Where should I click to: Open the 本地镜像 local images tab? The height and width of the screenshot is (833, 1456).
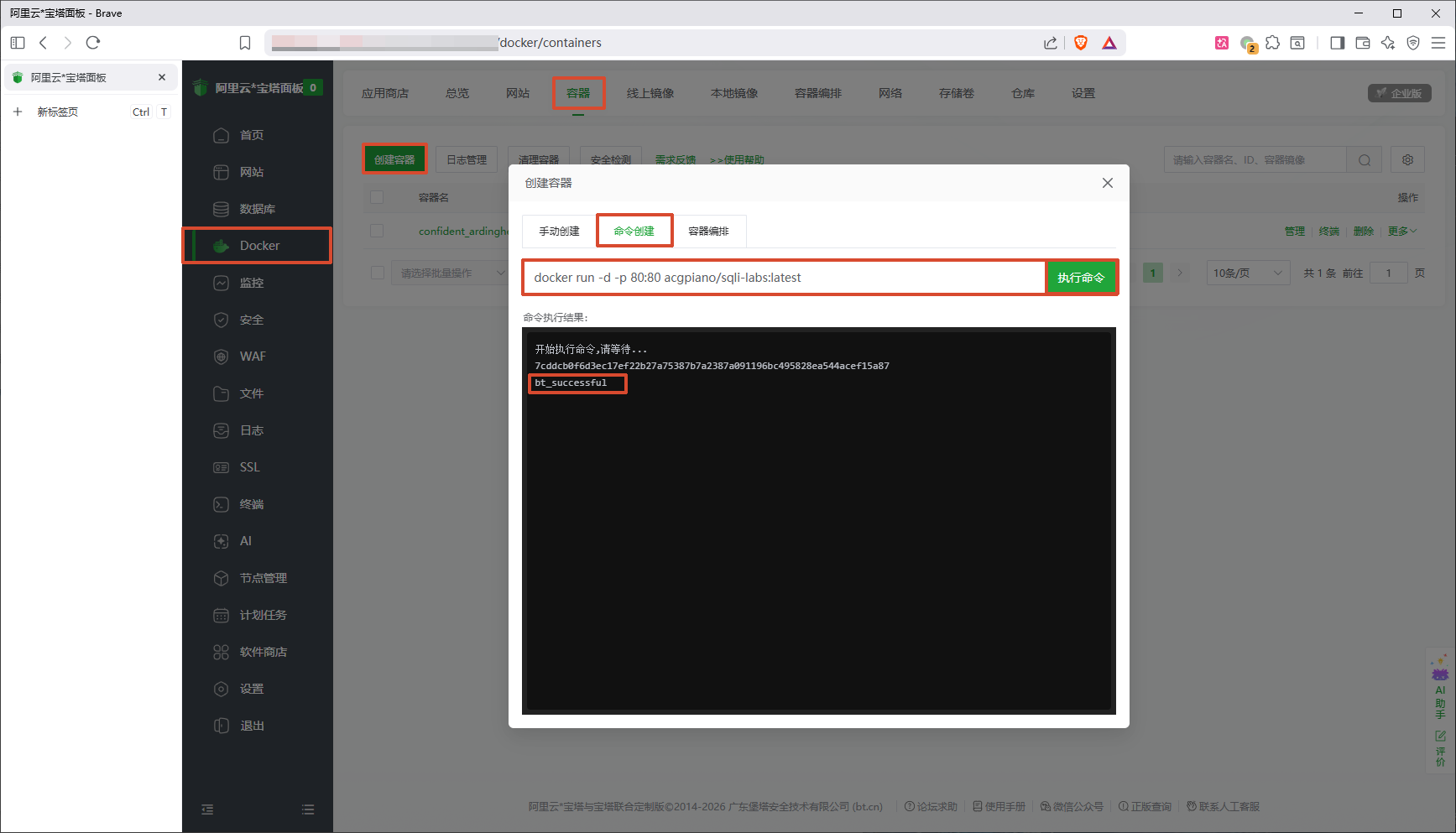click(734, 93)
